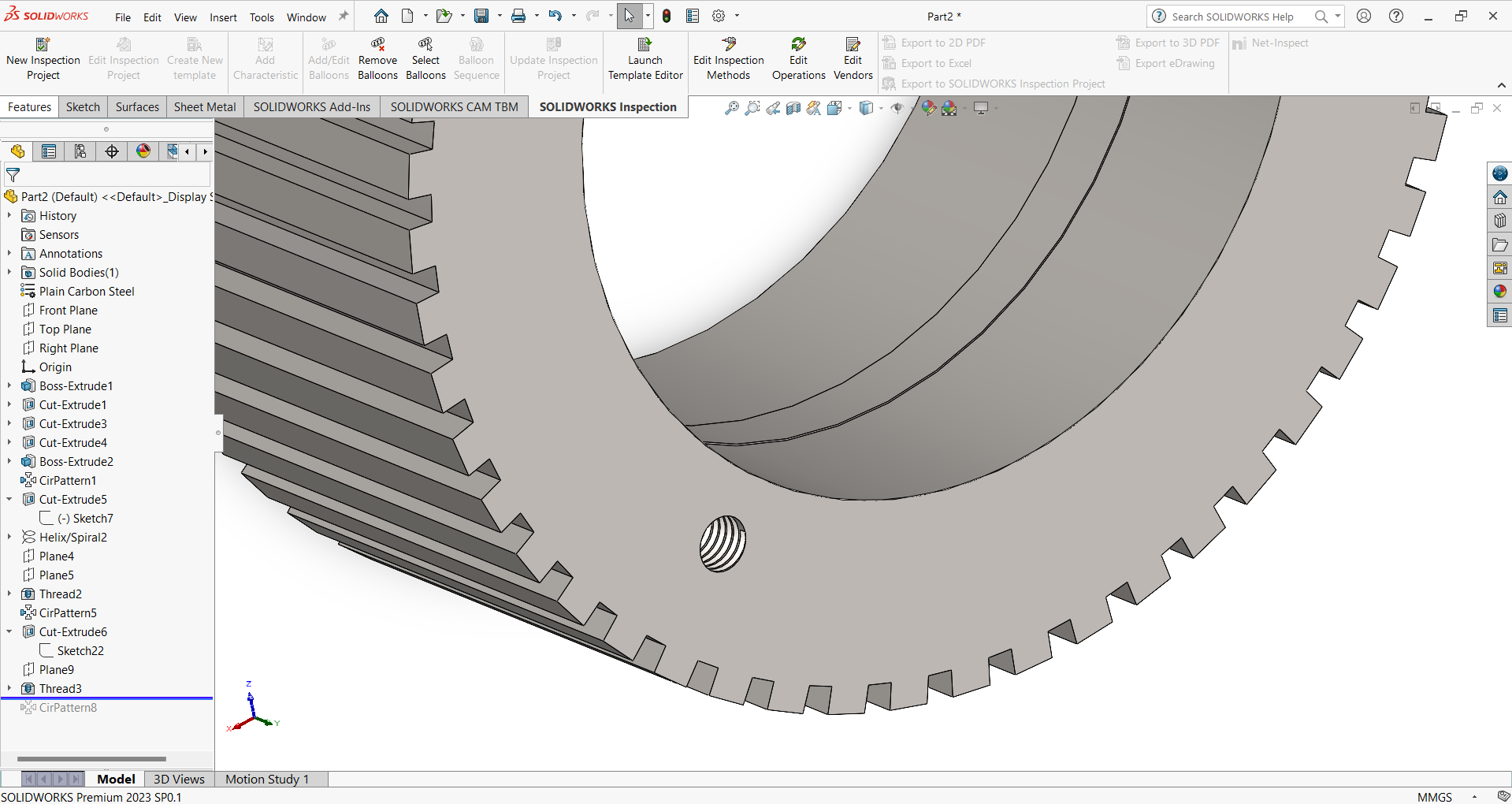The height and width of the screenshot is (804, 1512).
Task: Click the Edit Appearance color ball icon
Action: point(928,108)
